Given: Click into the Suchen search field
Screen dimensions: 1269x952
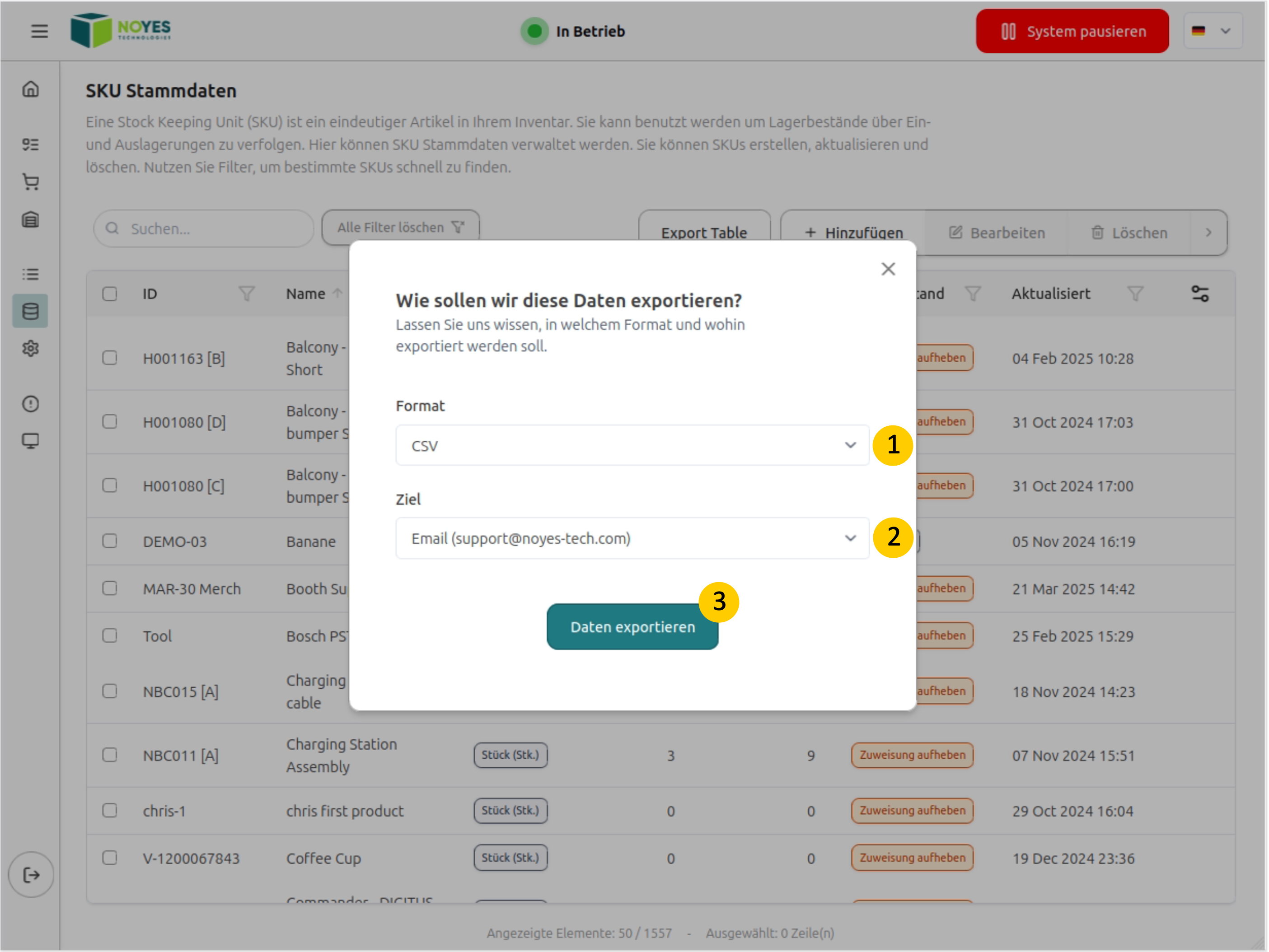Looking at the screenshot, I should pos(204,228).
